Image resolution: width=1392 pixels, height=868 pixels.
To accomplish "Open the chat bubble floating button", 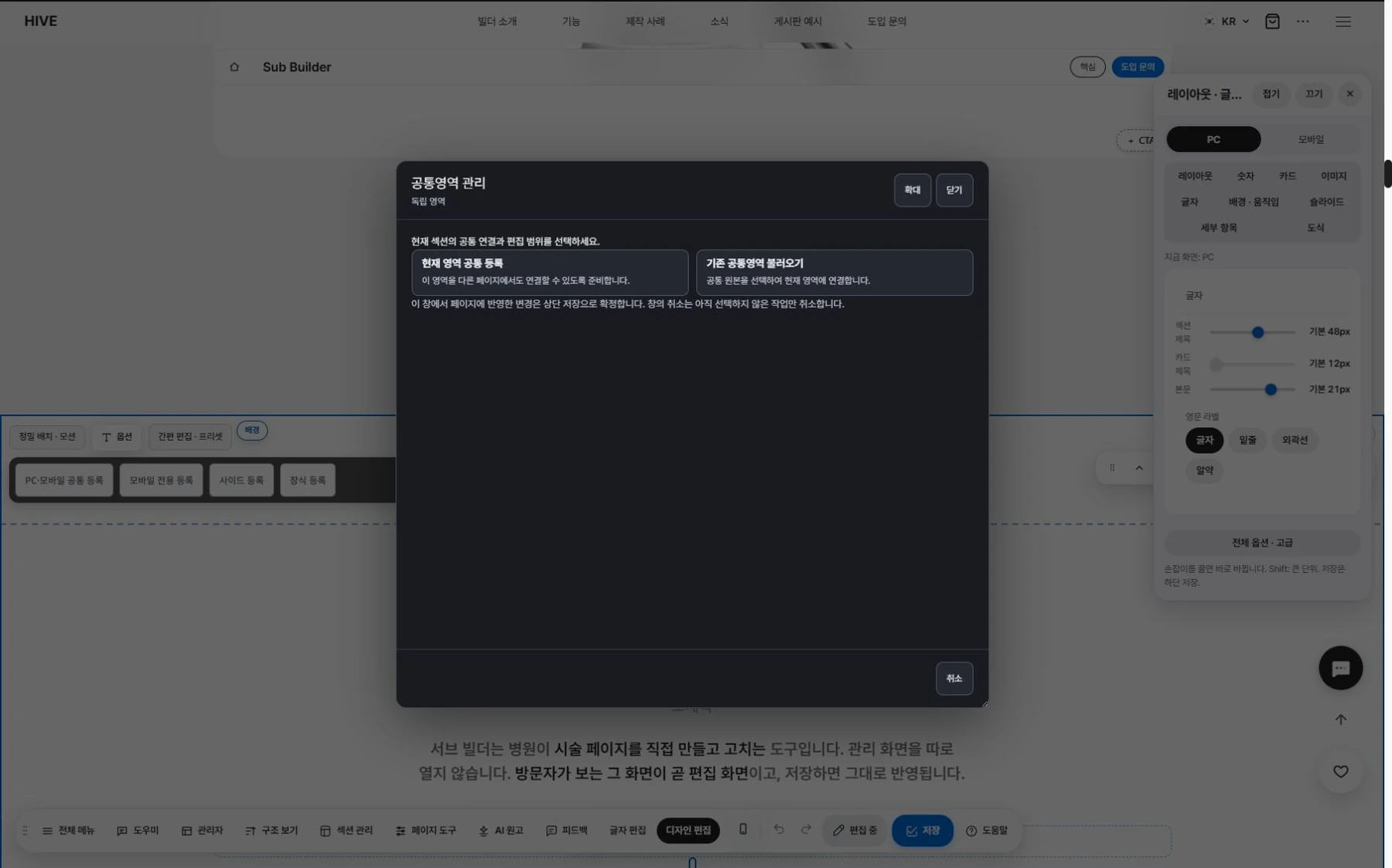I will 1340,668.
